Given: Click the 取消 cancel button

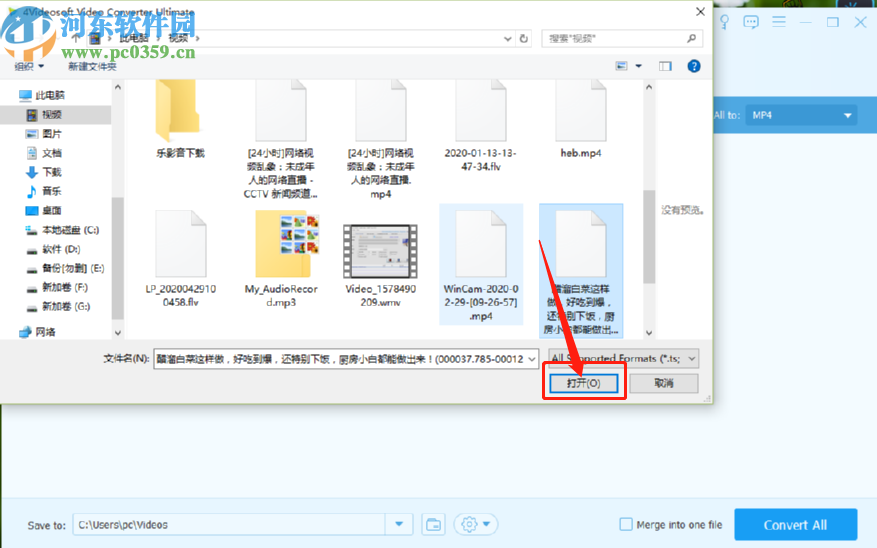Looking at the screenshot, I should (x=663, y=383).
